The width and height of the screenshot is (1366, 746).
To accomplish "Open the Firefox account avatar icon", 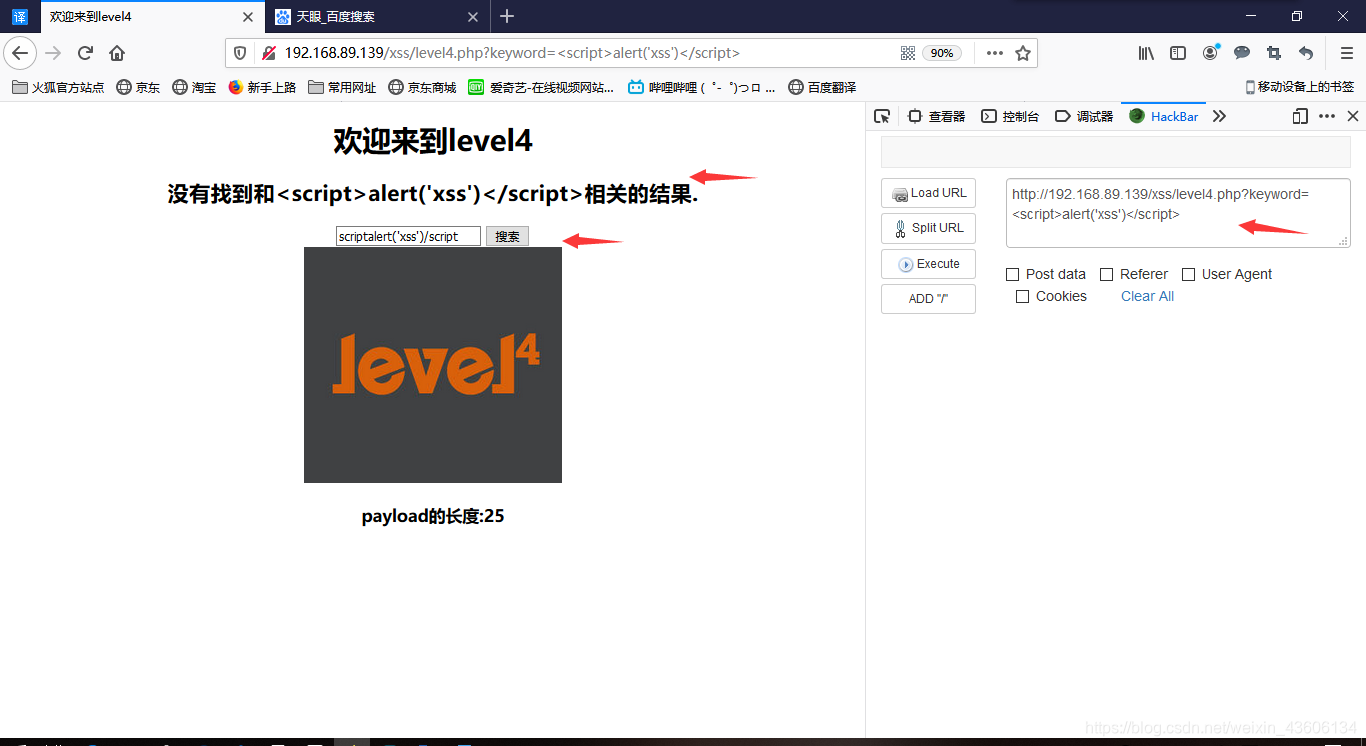I will (1210, 53).
